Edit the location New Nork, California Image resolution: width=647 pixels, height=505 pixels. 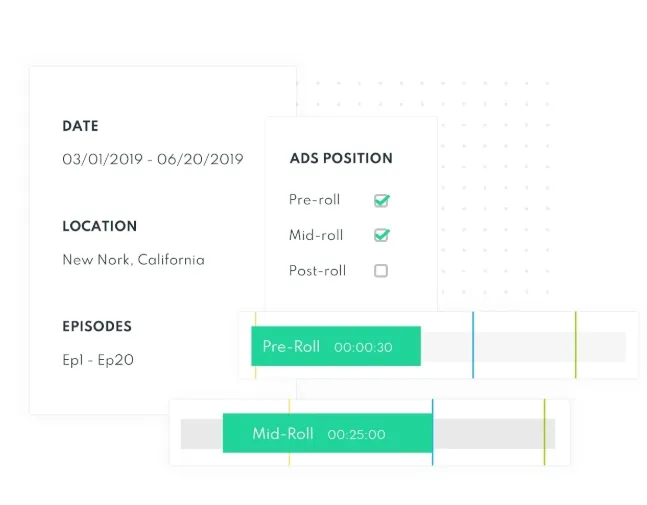tap(133, 260)
